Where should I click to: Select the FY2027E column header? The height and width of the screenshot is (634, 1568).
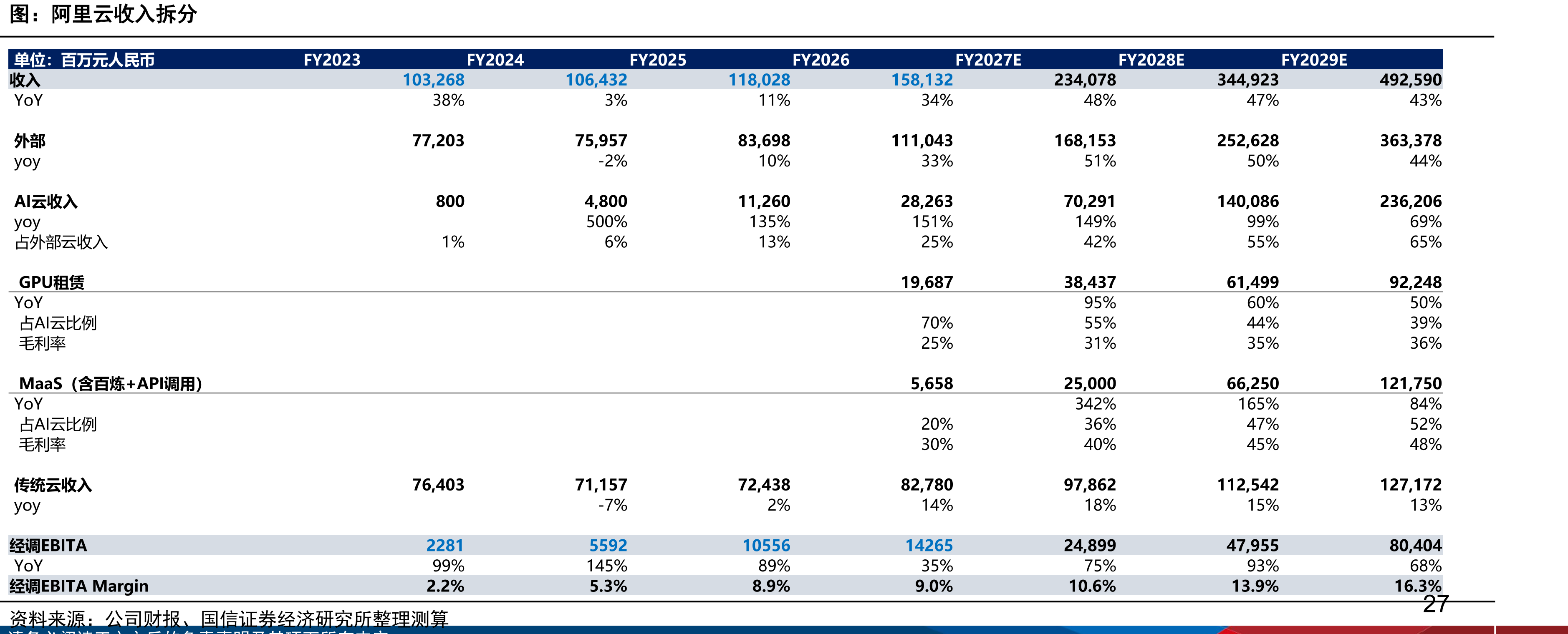point(988,60)
